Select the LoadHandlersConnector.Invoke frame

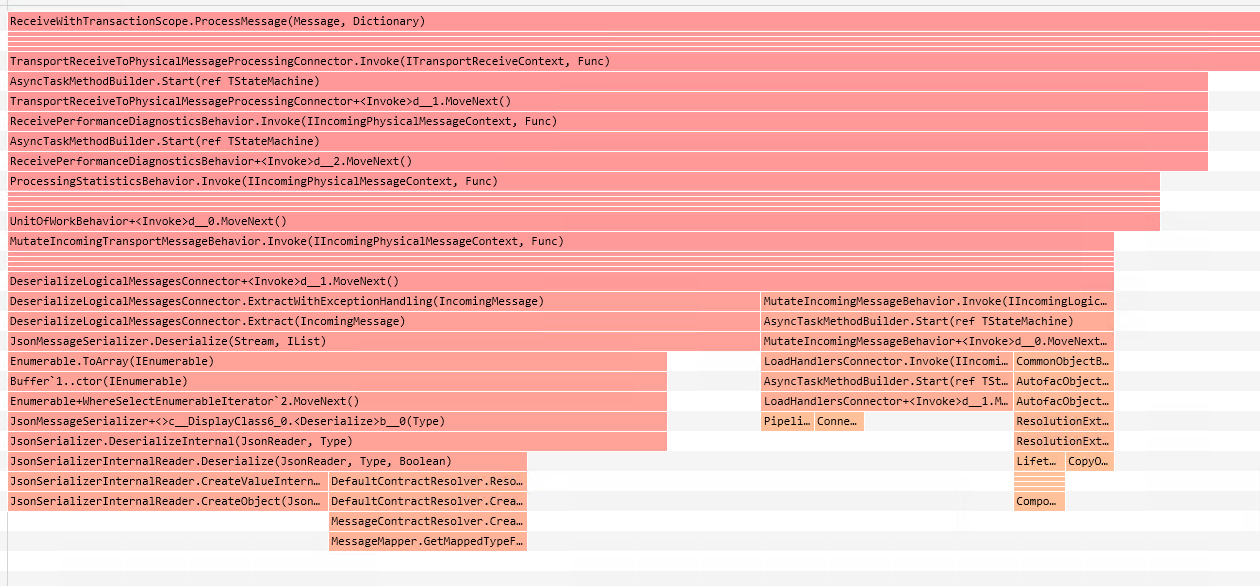(886, 361)
